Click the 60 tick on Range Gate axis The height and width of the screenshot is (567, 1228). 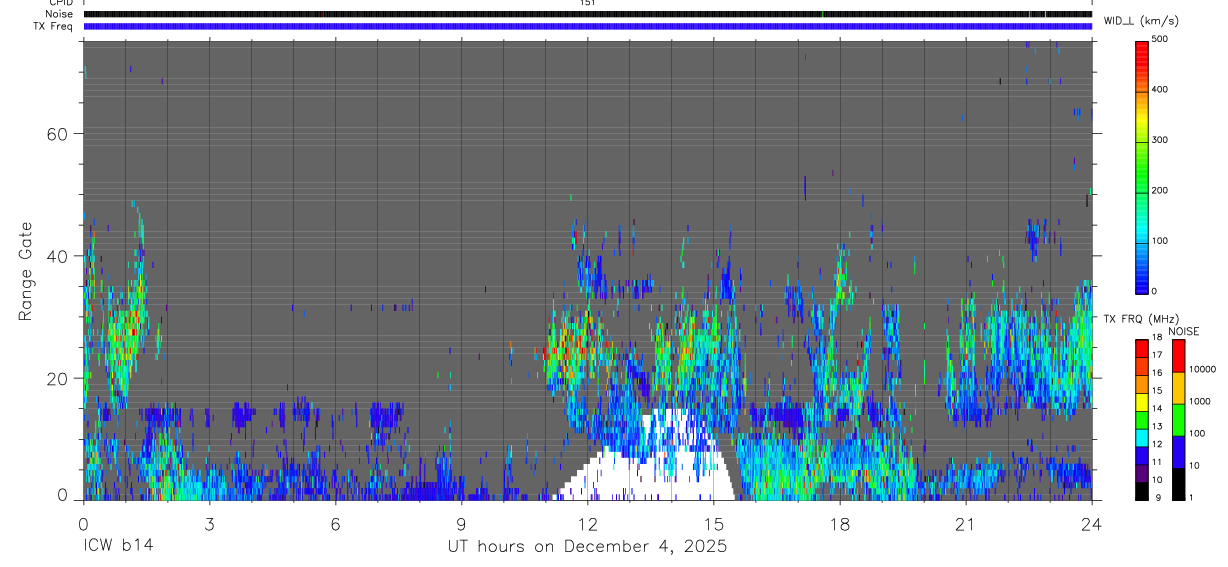pyautogui.click(x=56, y=134)
